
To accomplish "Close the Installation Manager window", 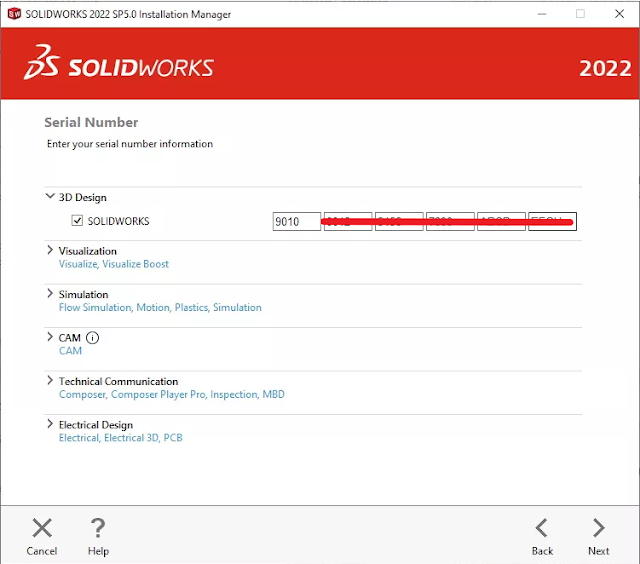I will click(619, 14).
